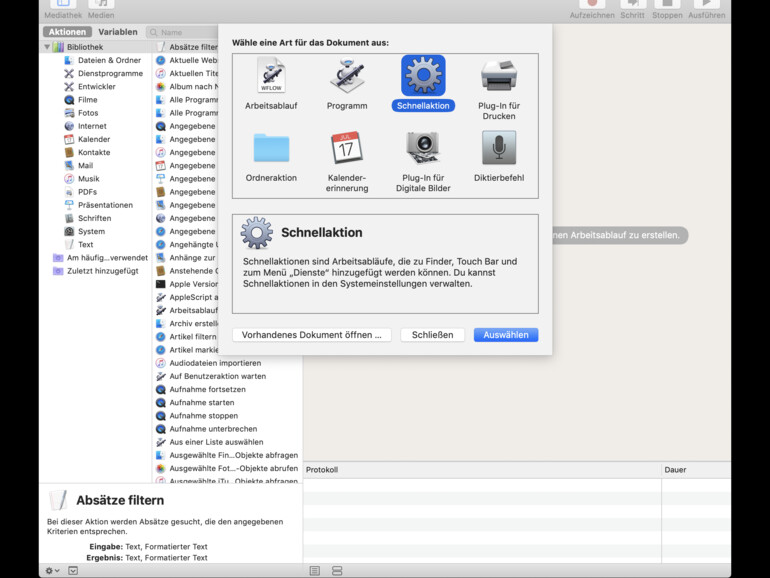Select the Ordneraktion folder icon
Screen dimensions: 770x578
pyautogui.click(x=271, y=148)
